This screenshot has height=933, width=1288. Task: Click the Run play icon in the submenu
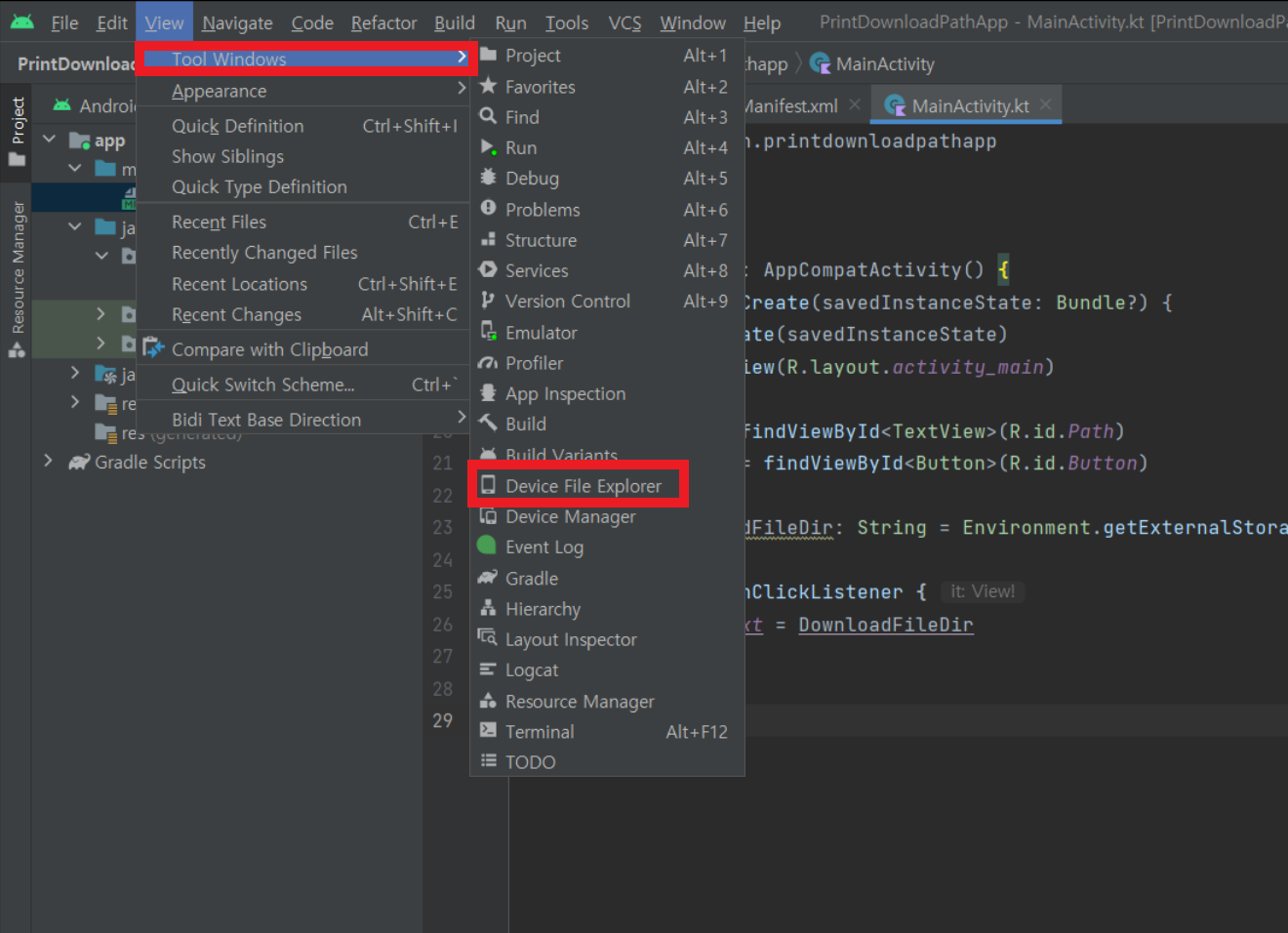pos(488,147)
